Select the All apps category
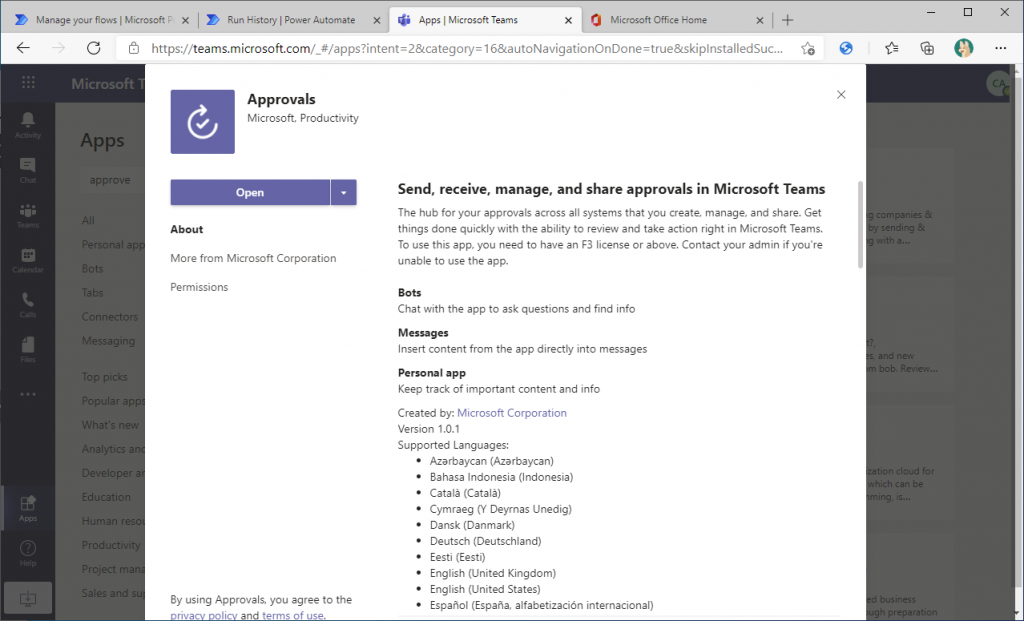The height and width of the screenshot is (621, 1024). click(x=88, y=220)
